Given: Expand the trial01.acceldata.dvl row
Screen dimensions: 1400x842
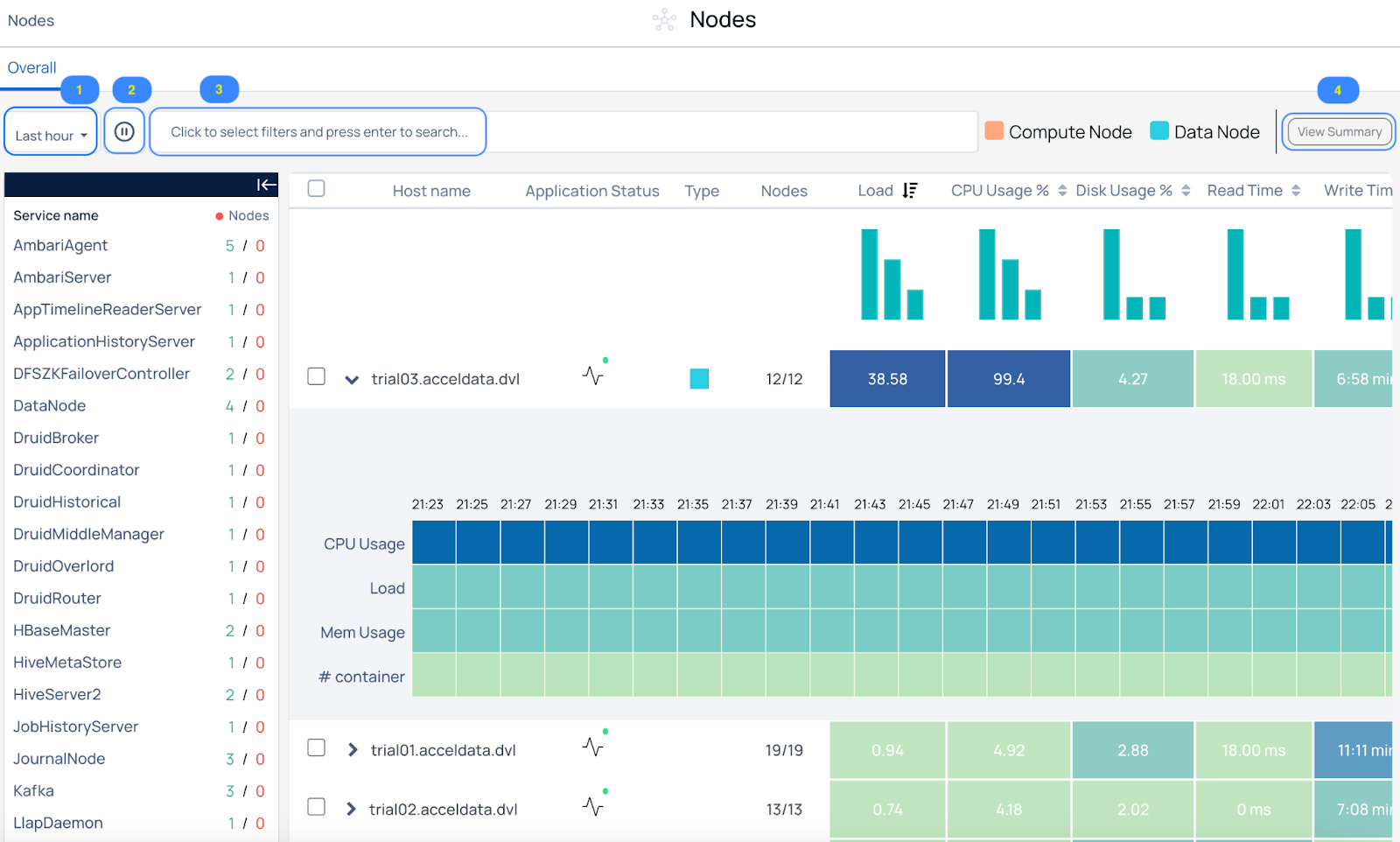Looking at the screenshot, I should pyautogui.click(x=353, y=750).
